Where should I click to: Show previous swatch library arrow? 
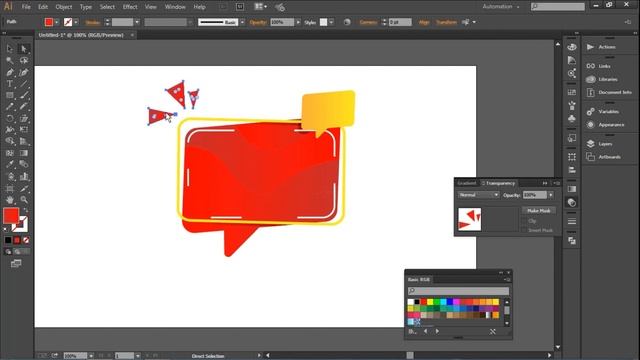[425, 331]
